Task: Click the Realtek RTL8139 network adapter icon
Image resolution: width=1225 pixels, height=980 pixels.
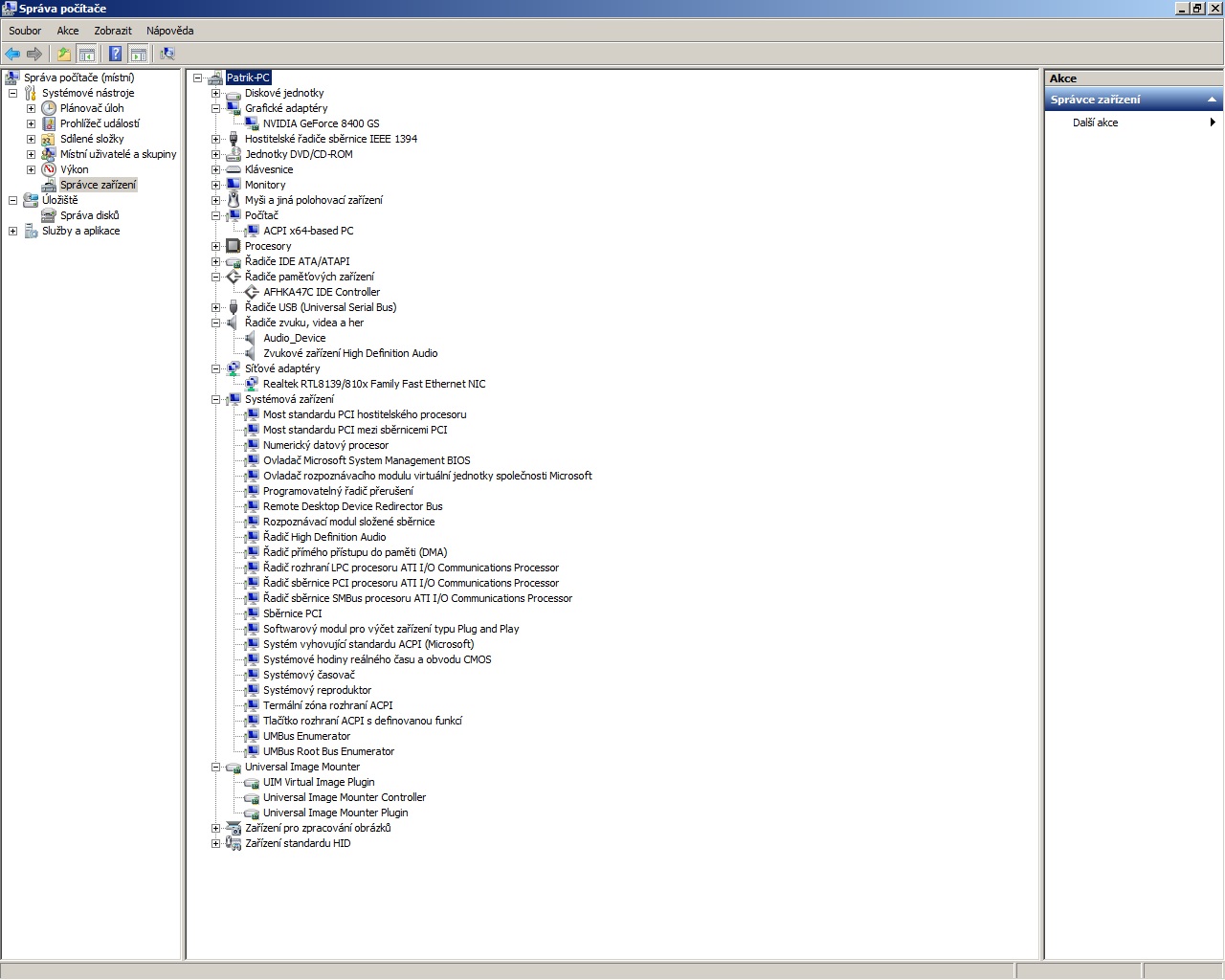Action: coord(252,384)
